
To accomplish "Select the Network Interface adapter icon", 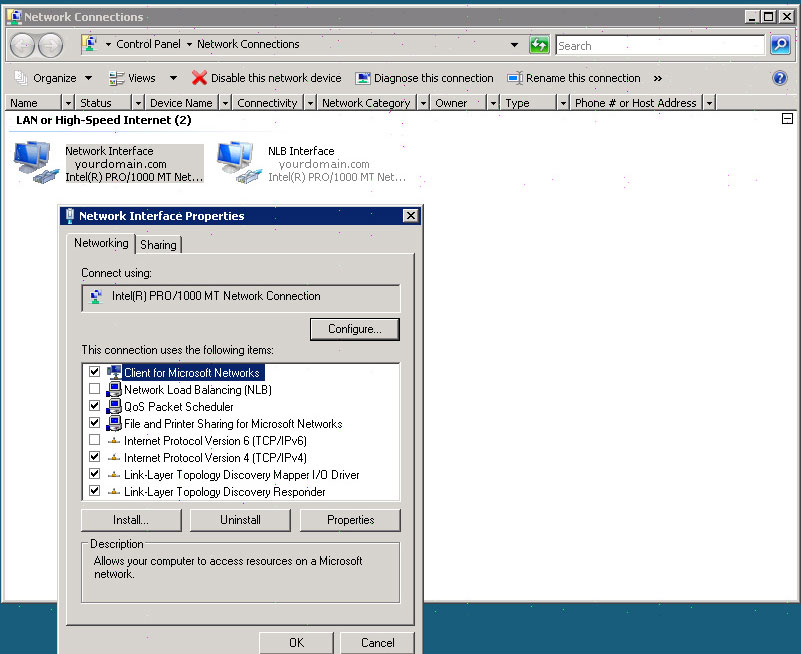I will click(x=36, y=162).
